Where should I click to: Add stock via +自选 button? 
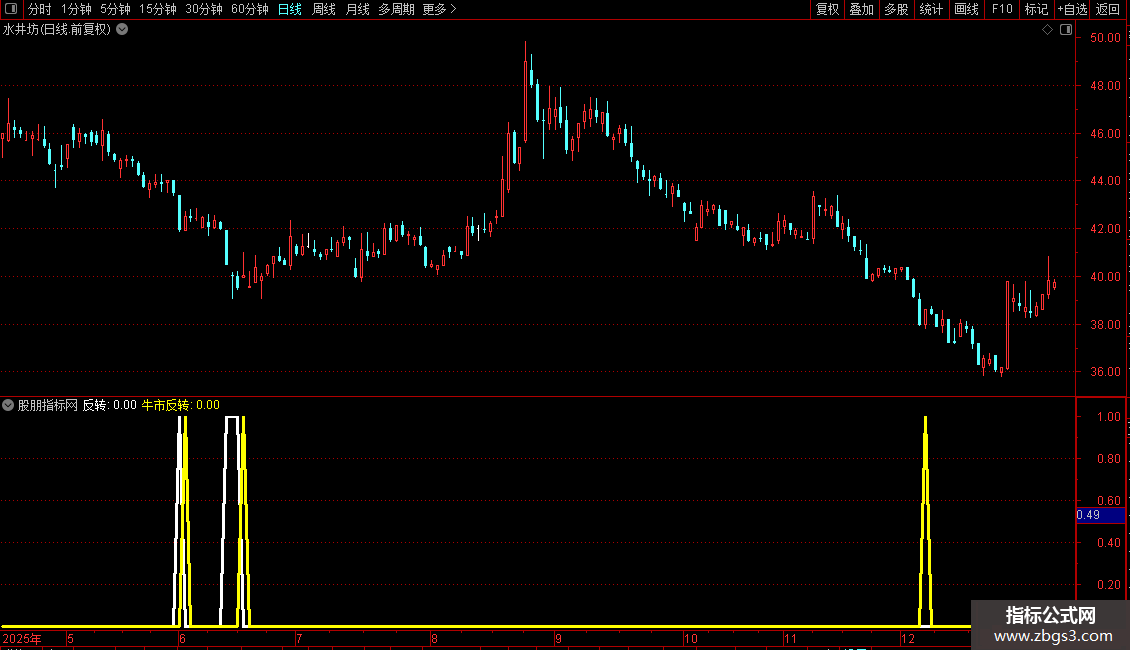click(1072, 9)
